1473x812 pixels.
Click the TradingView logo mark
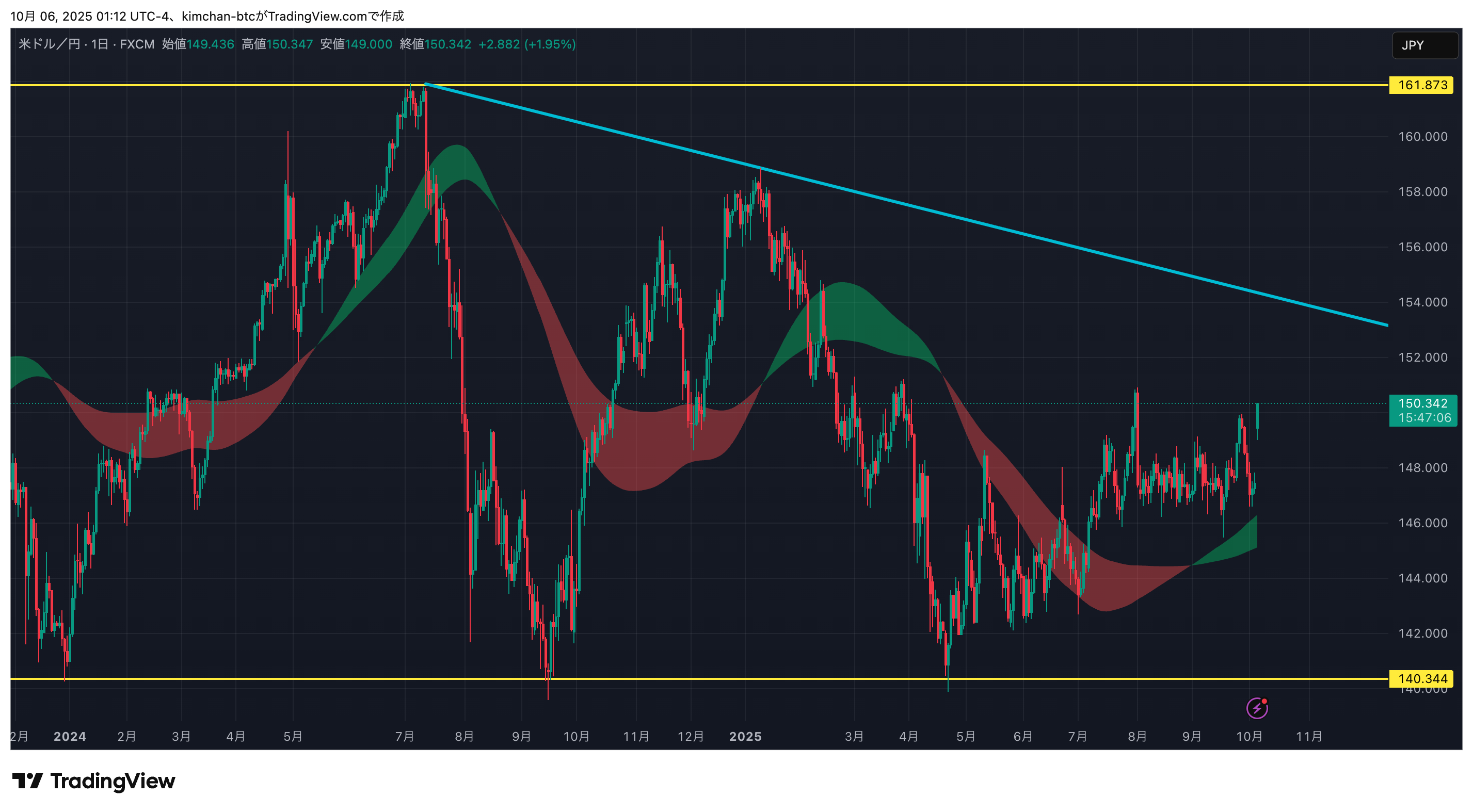click(27, 781)
